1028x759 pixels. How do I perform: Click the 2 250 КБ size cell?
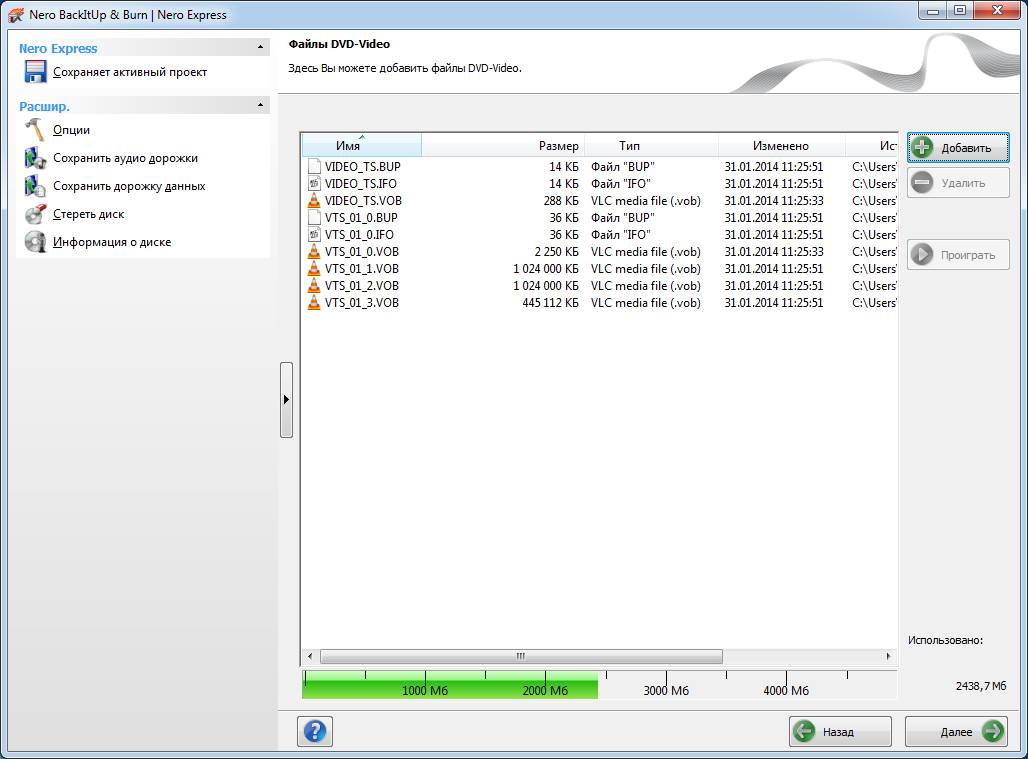(x=557, y=252)
